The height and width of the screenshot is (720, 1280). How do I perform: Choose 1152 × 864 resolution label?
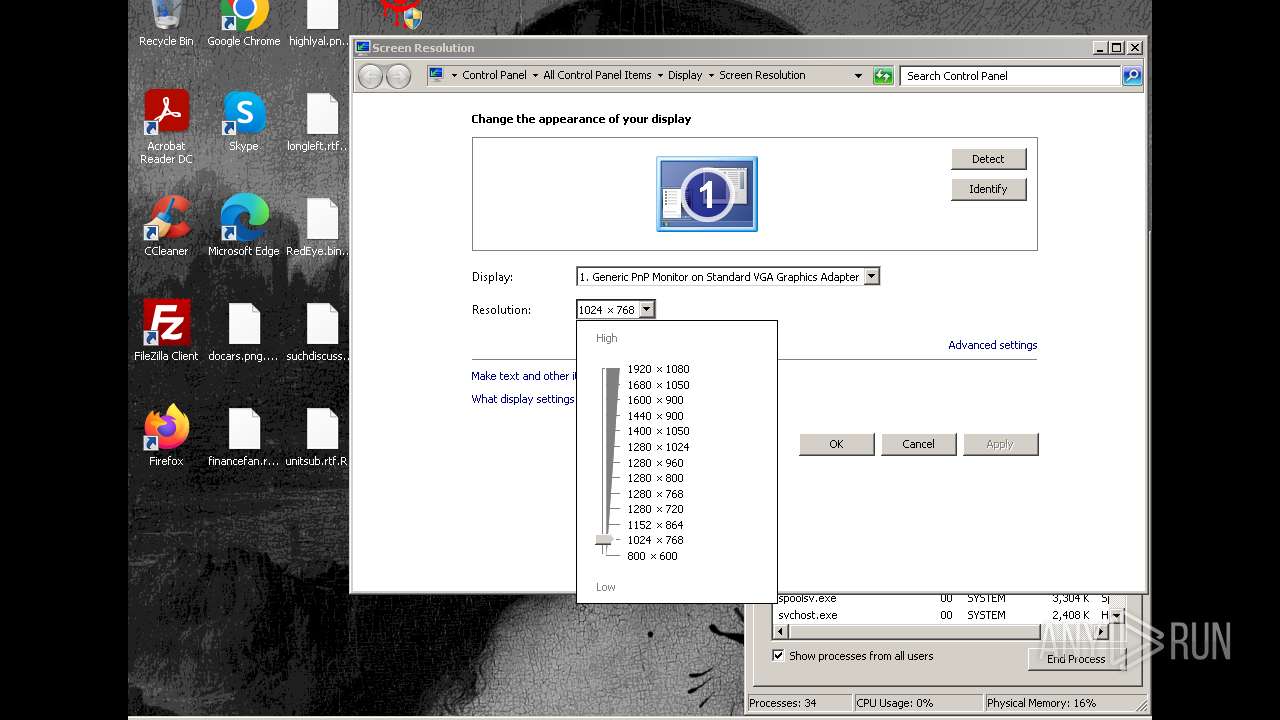pos(655,525)
